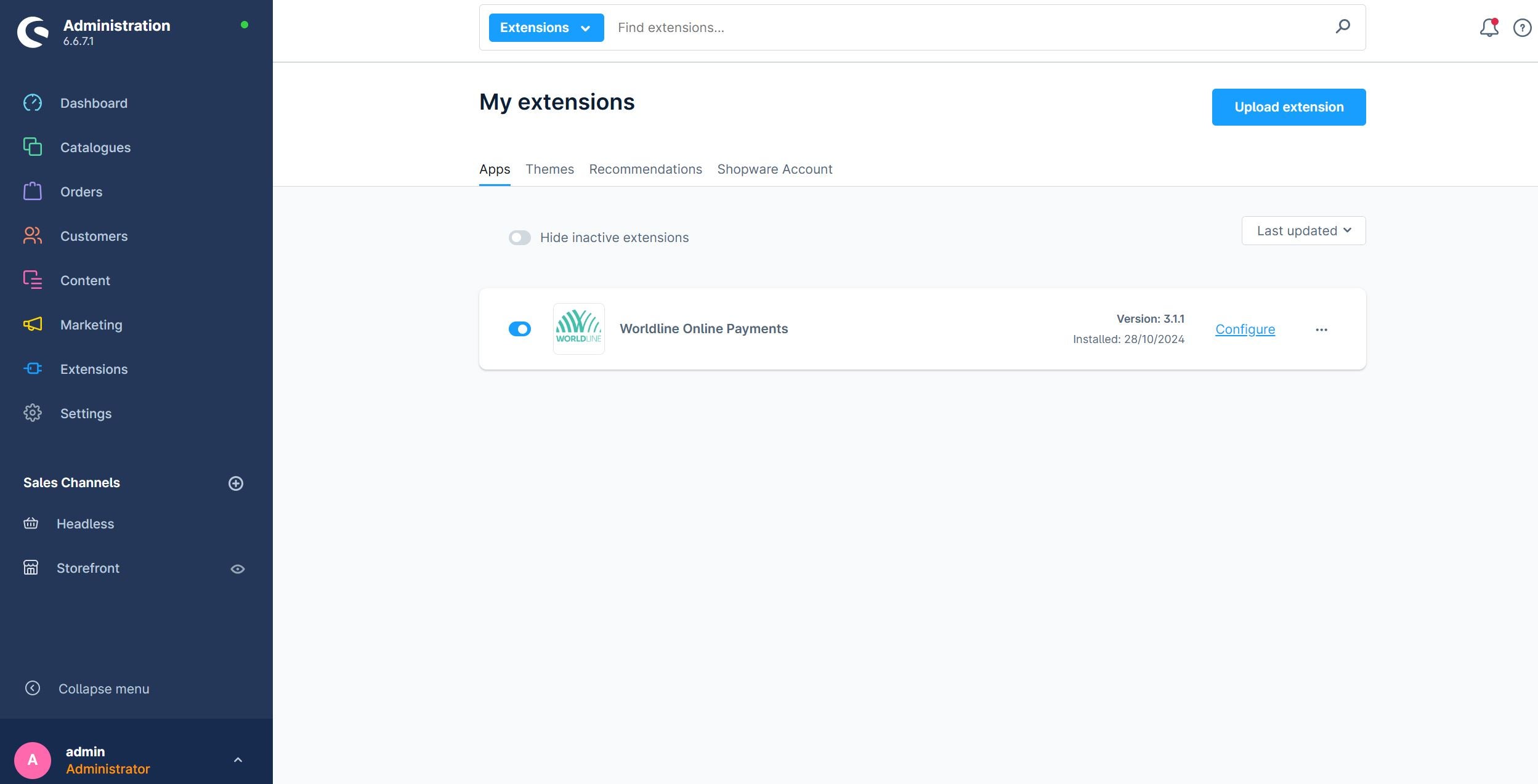The width and height of the screenshot is (1538, 784).
Task: Open notifications bell icon
Action: click(1488, 28)
